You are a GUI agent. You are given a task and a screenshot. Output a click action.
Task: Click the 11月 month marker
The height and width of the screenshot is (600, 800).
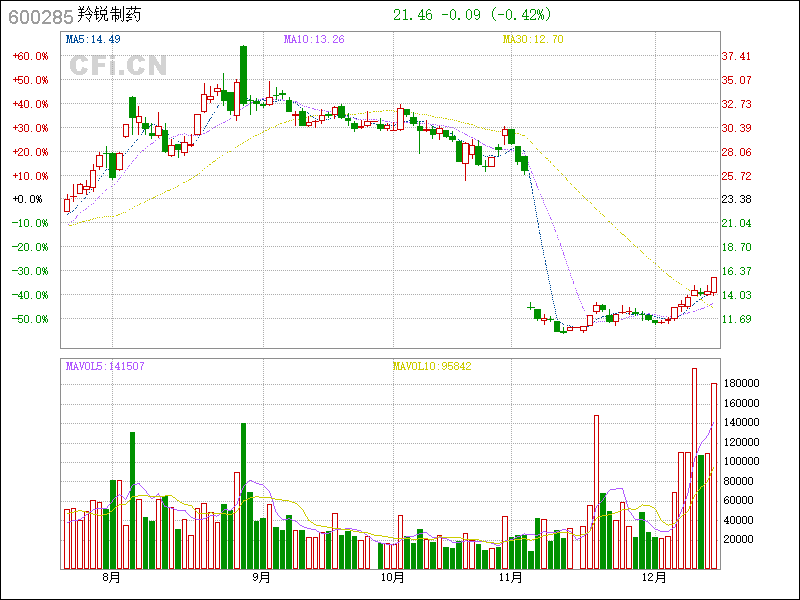[511, 577]
